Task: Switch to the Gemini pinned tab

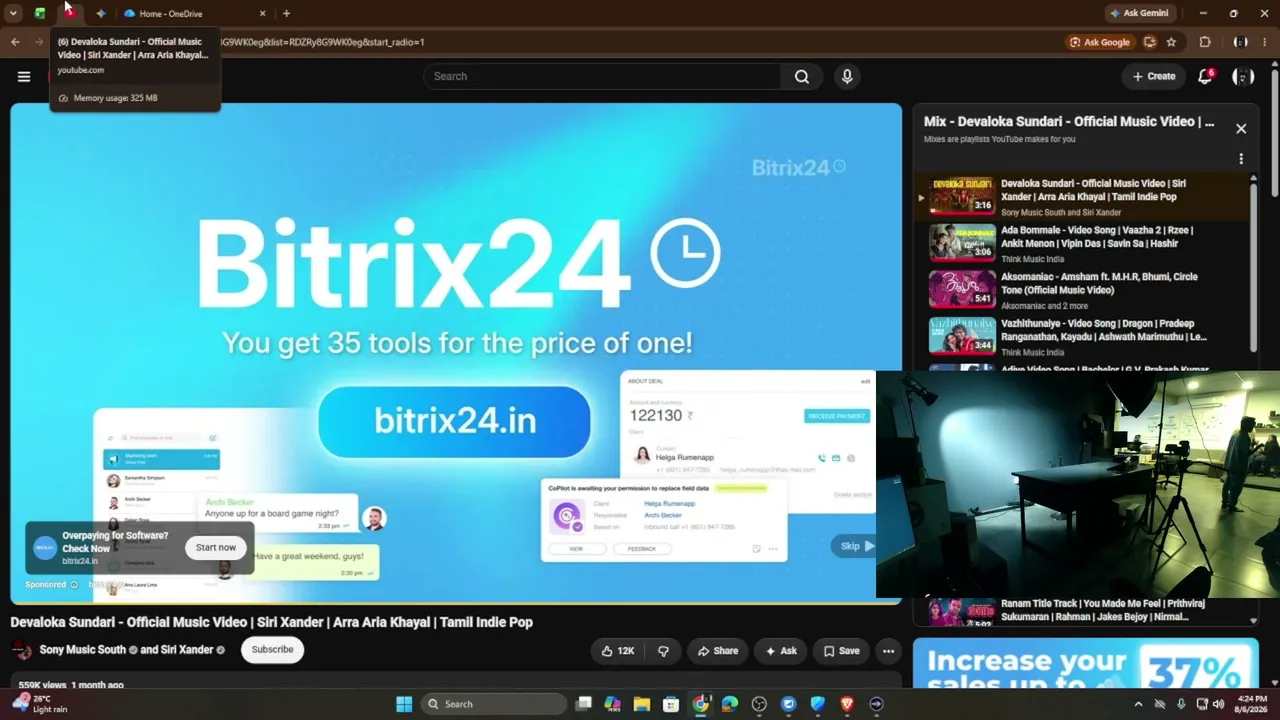Action: (100, 13)
